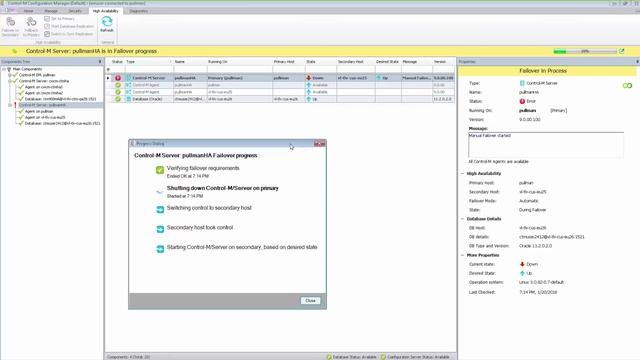Click the Name filter field in grid filter row
Viewport: 640px width, 360px height.
(190, 69)
